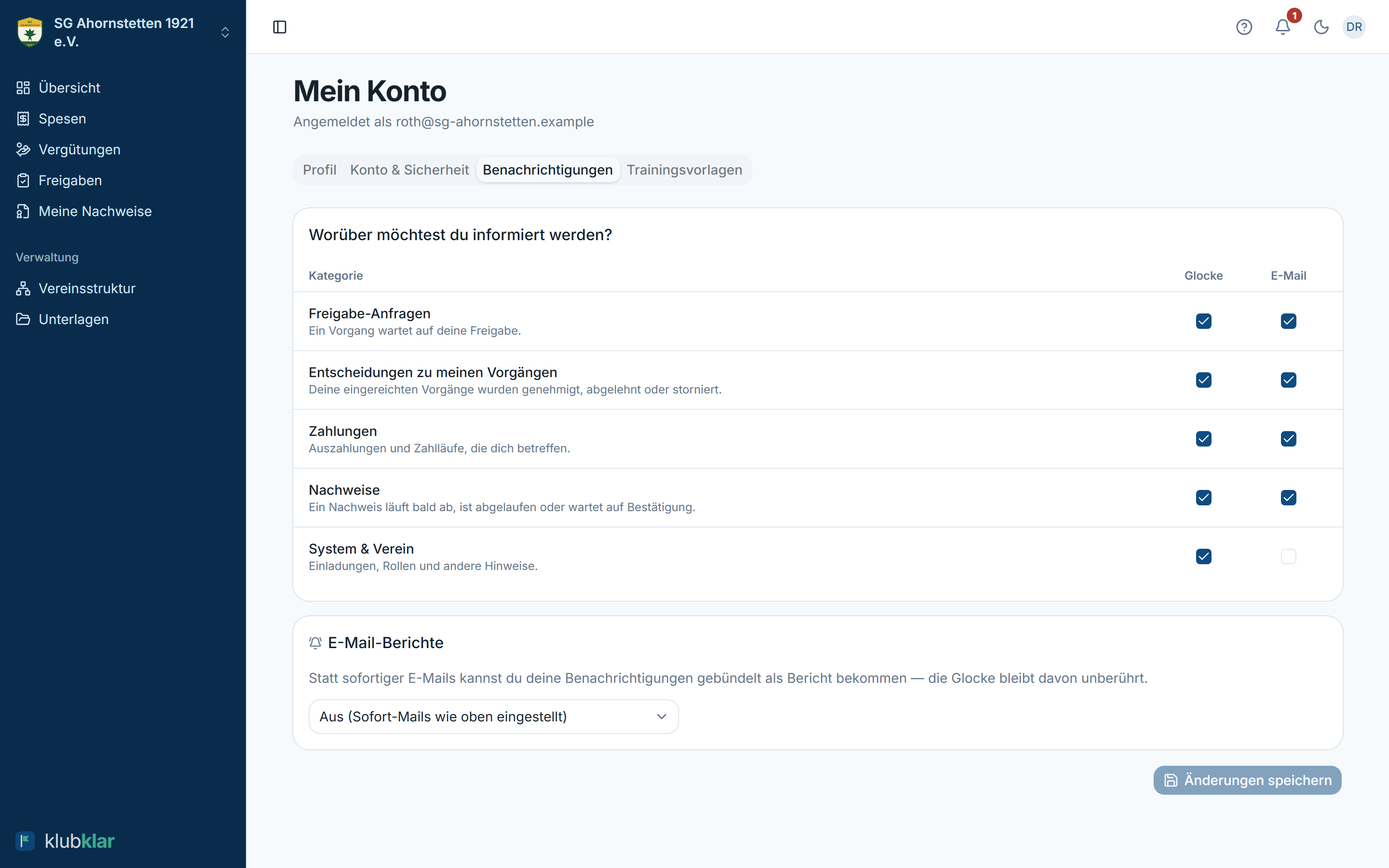Image resolution: width=1389 pixels, height=868 pixels.
Task: Toggle the sidebar panel icon
Action: [280, 27]
